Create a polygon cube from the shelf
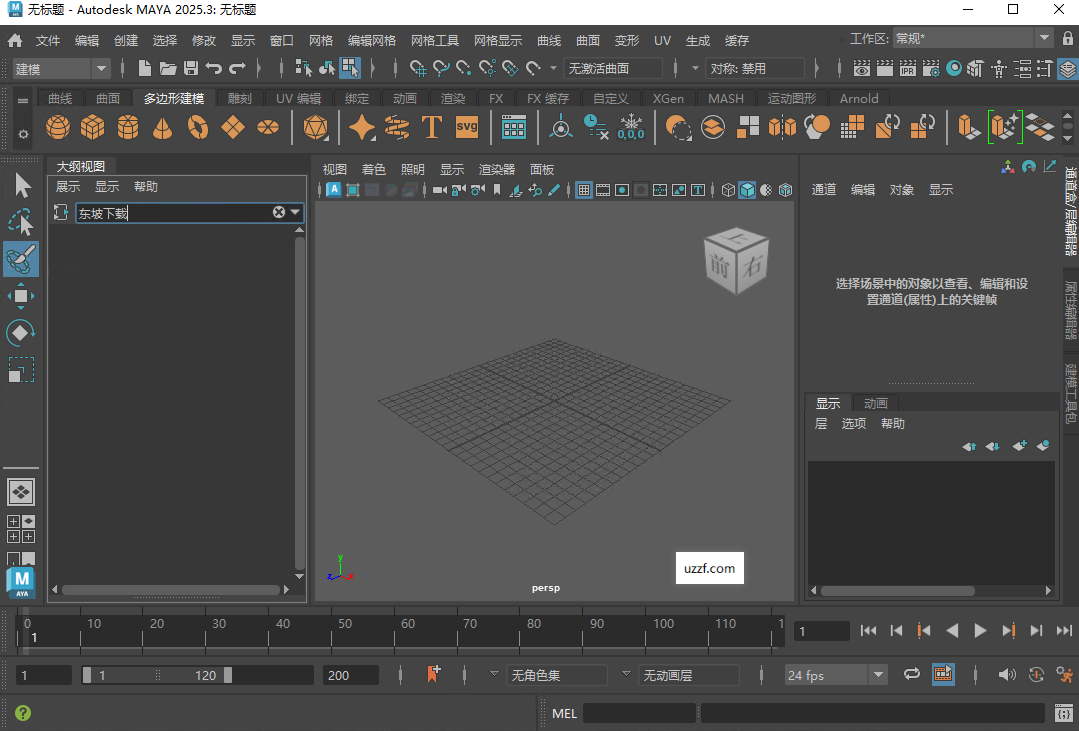The image size is (1079, 731). (x=92, y=127)
